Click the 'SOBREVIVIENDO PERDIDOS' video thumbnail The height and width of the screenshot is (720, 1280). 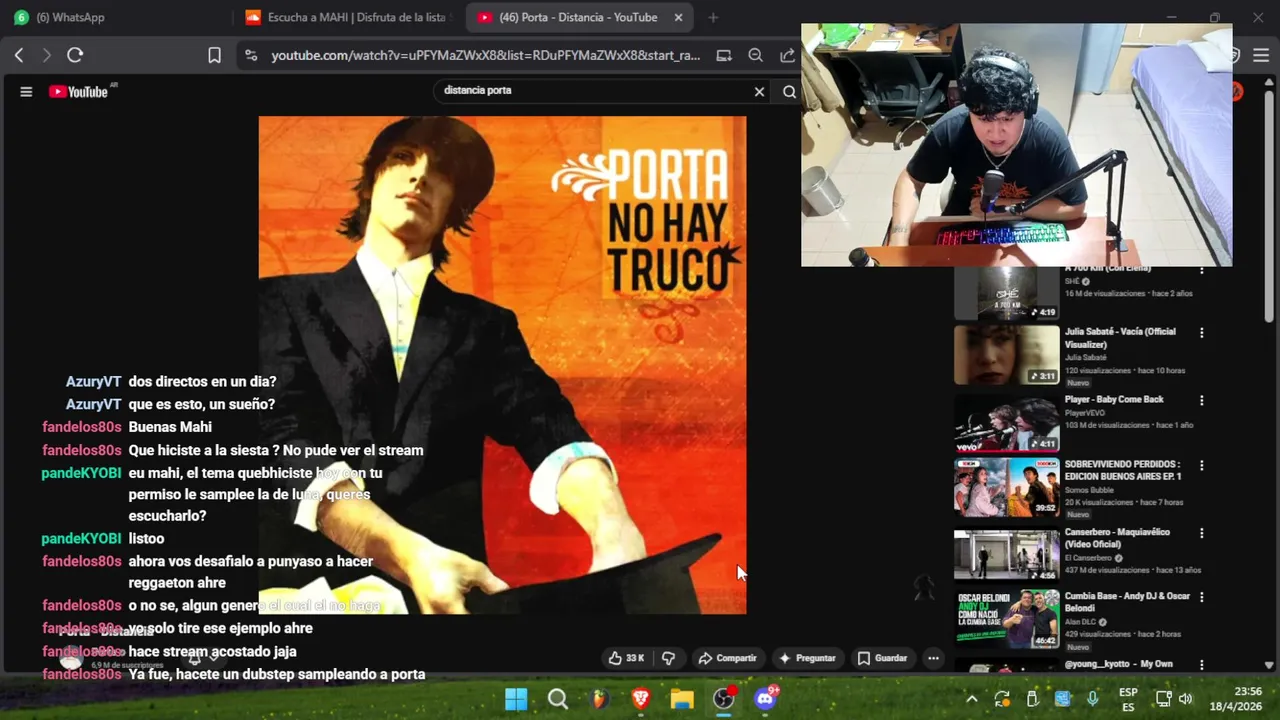[x=1006, y=488]
